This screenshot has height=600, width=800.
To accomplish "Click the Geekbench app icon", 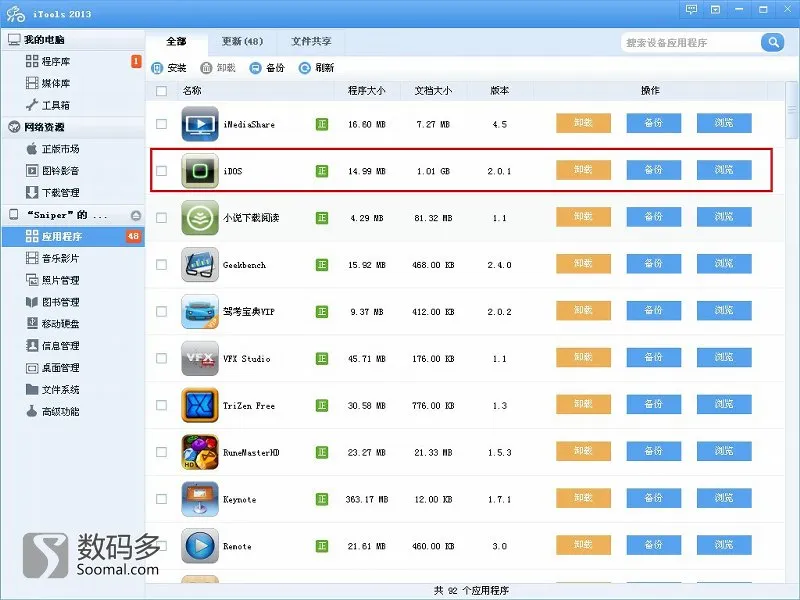I will [x=200, y=265].
